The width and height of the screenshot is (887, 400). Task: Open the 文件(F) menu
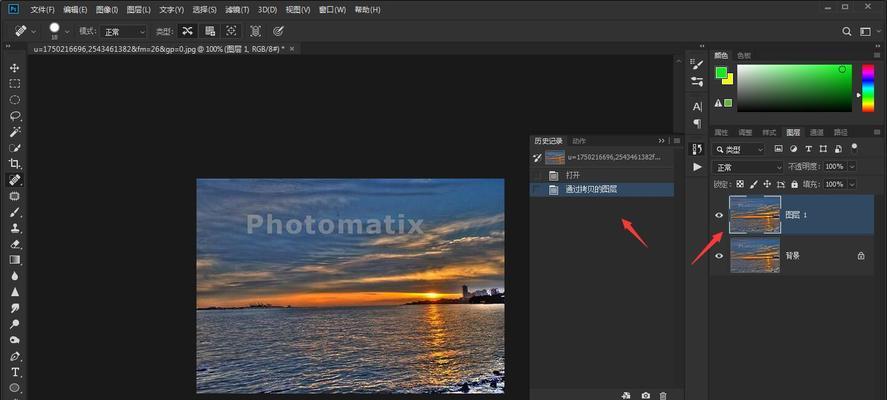click(x=42, y=10)
